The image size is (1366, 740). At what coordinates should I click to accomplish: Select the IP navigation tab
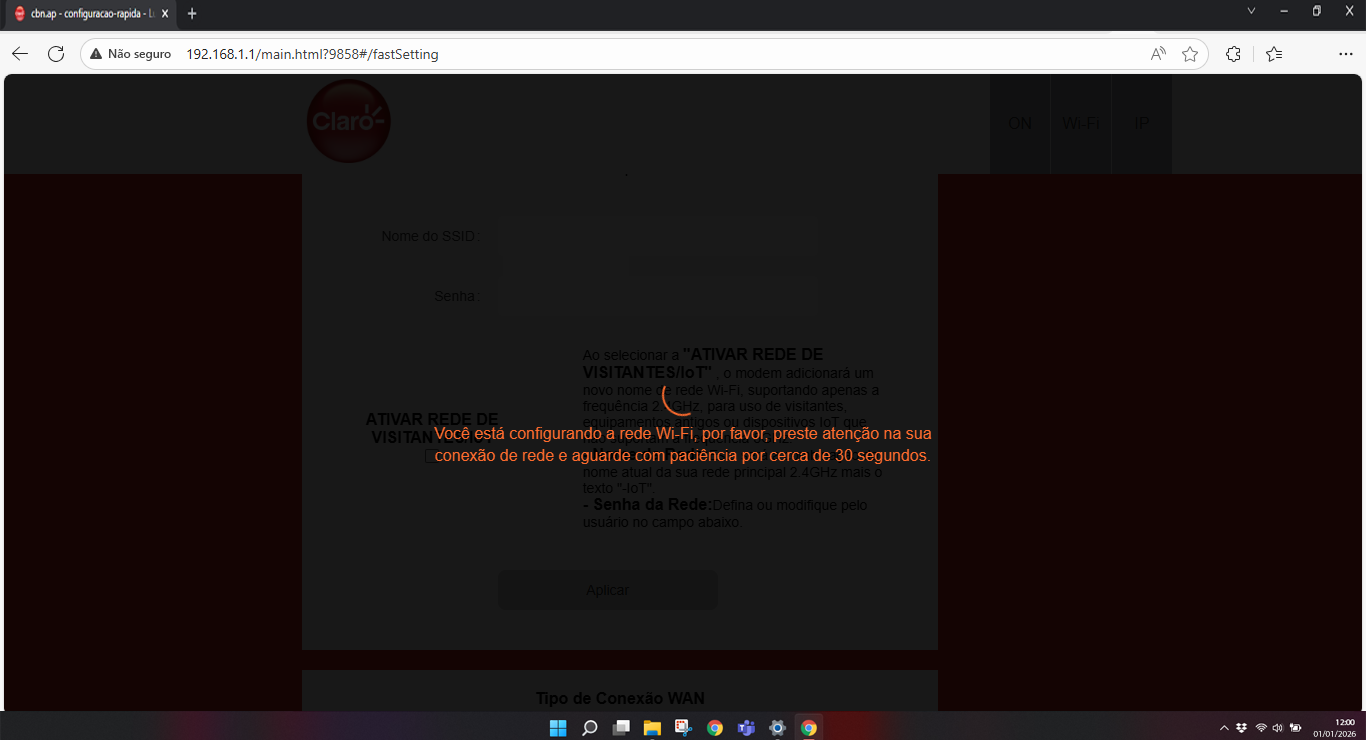pos(1141,124)
